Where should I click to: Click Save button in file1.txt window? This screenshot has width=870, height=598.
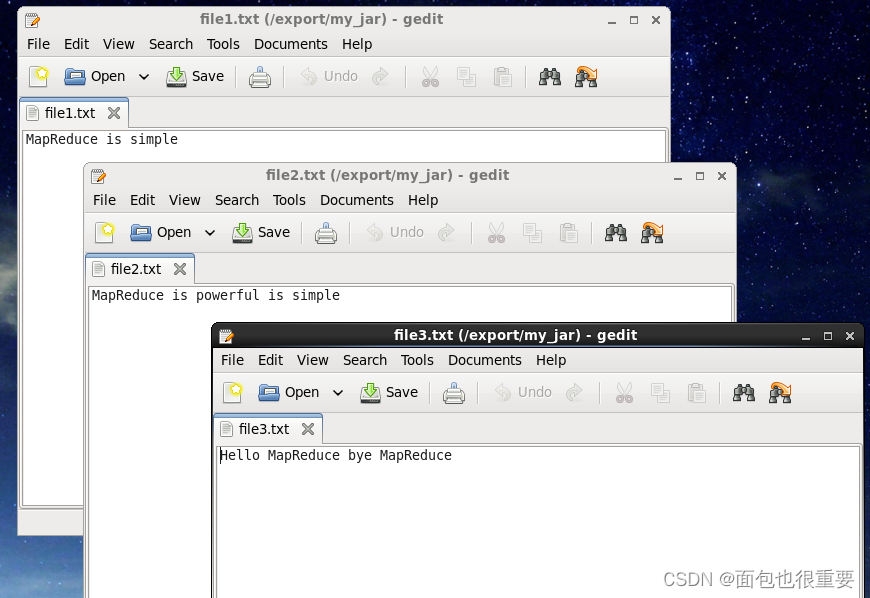point(195,77)
